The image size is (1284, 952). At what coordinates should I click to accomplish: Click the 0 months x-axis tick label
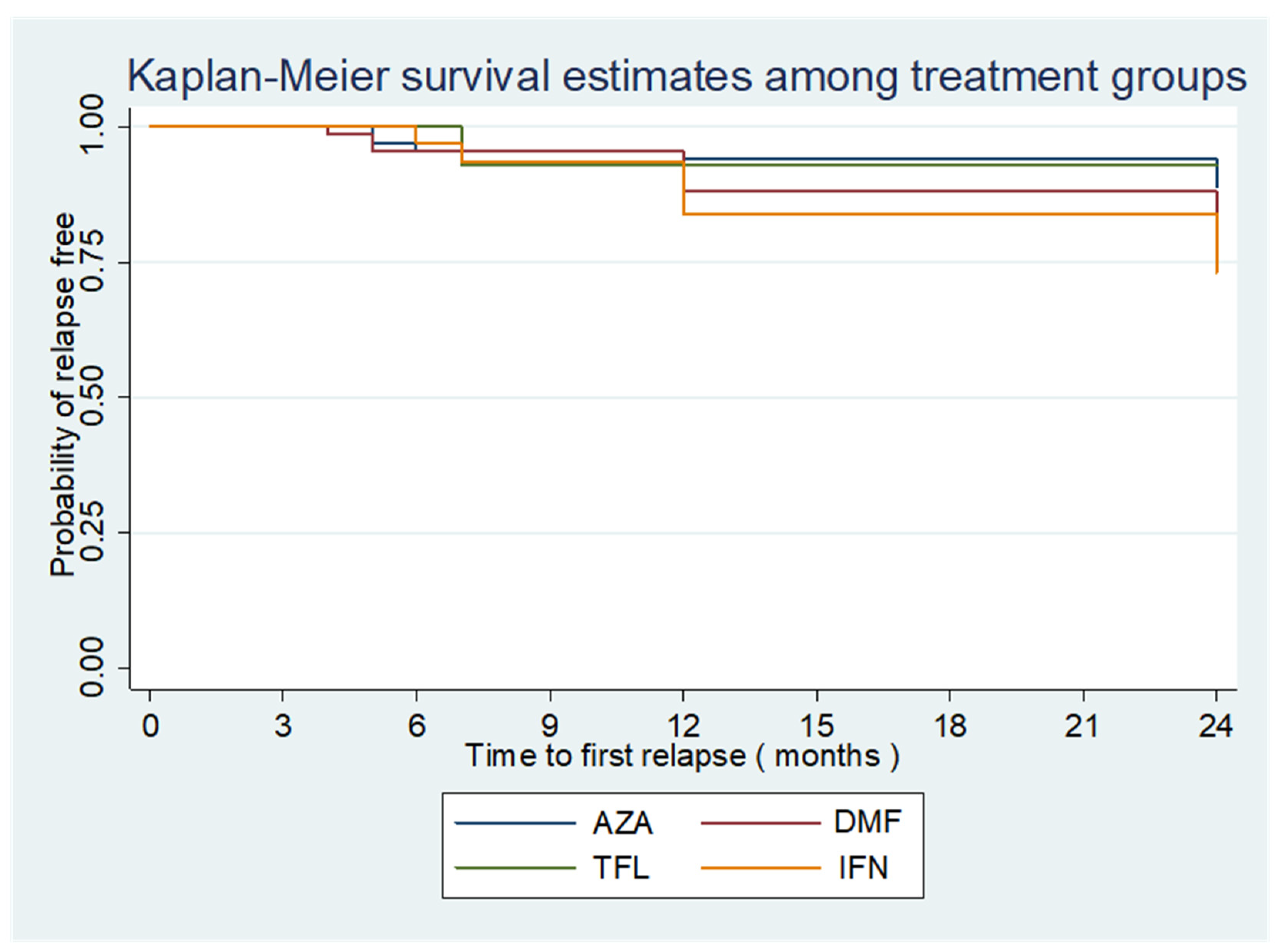click(x=150, y=726)
